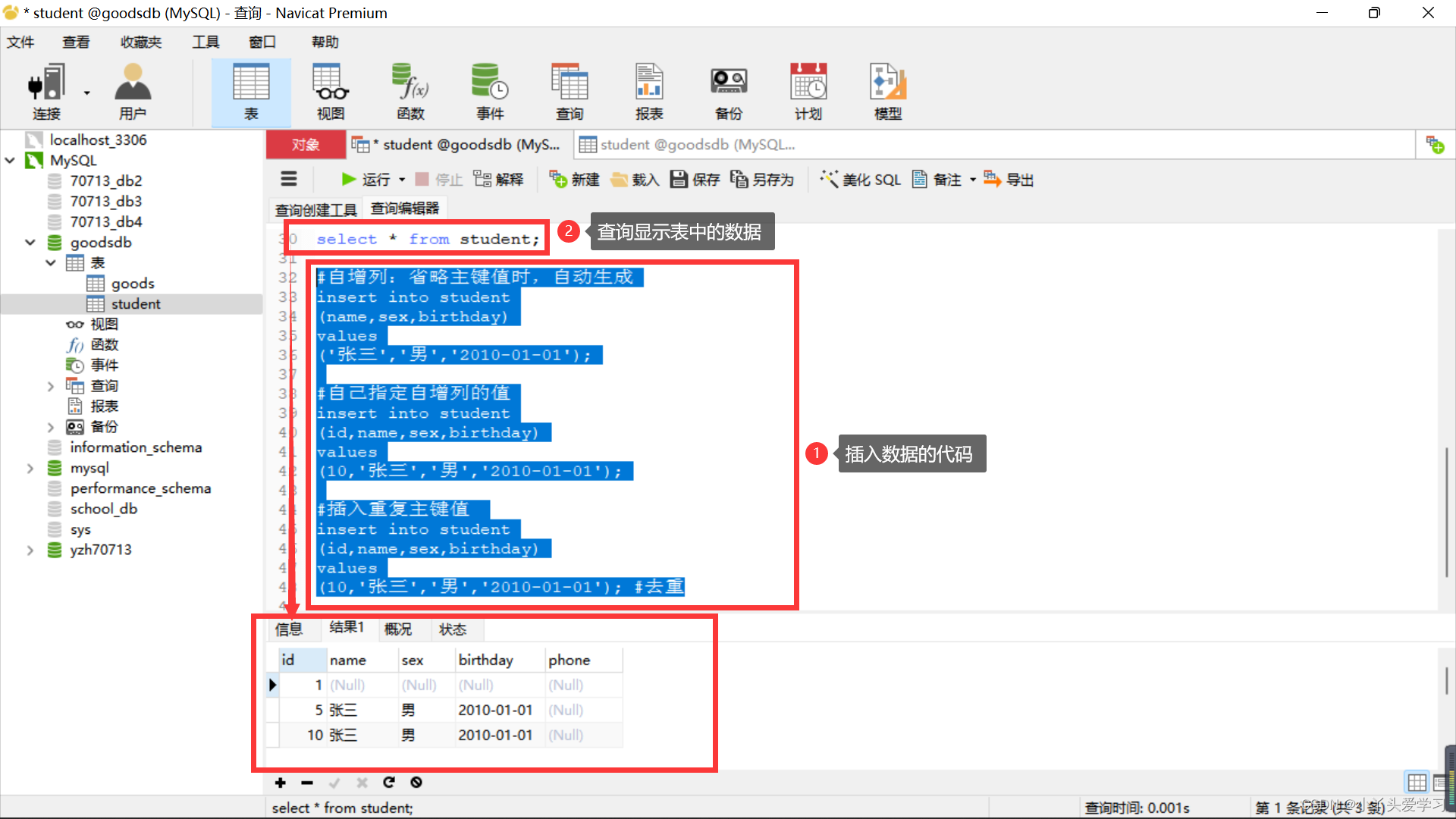The image size is (1456, 819).
Task: Select localhost_3306 connection
Action: tap(98, 140)
